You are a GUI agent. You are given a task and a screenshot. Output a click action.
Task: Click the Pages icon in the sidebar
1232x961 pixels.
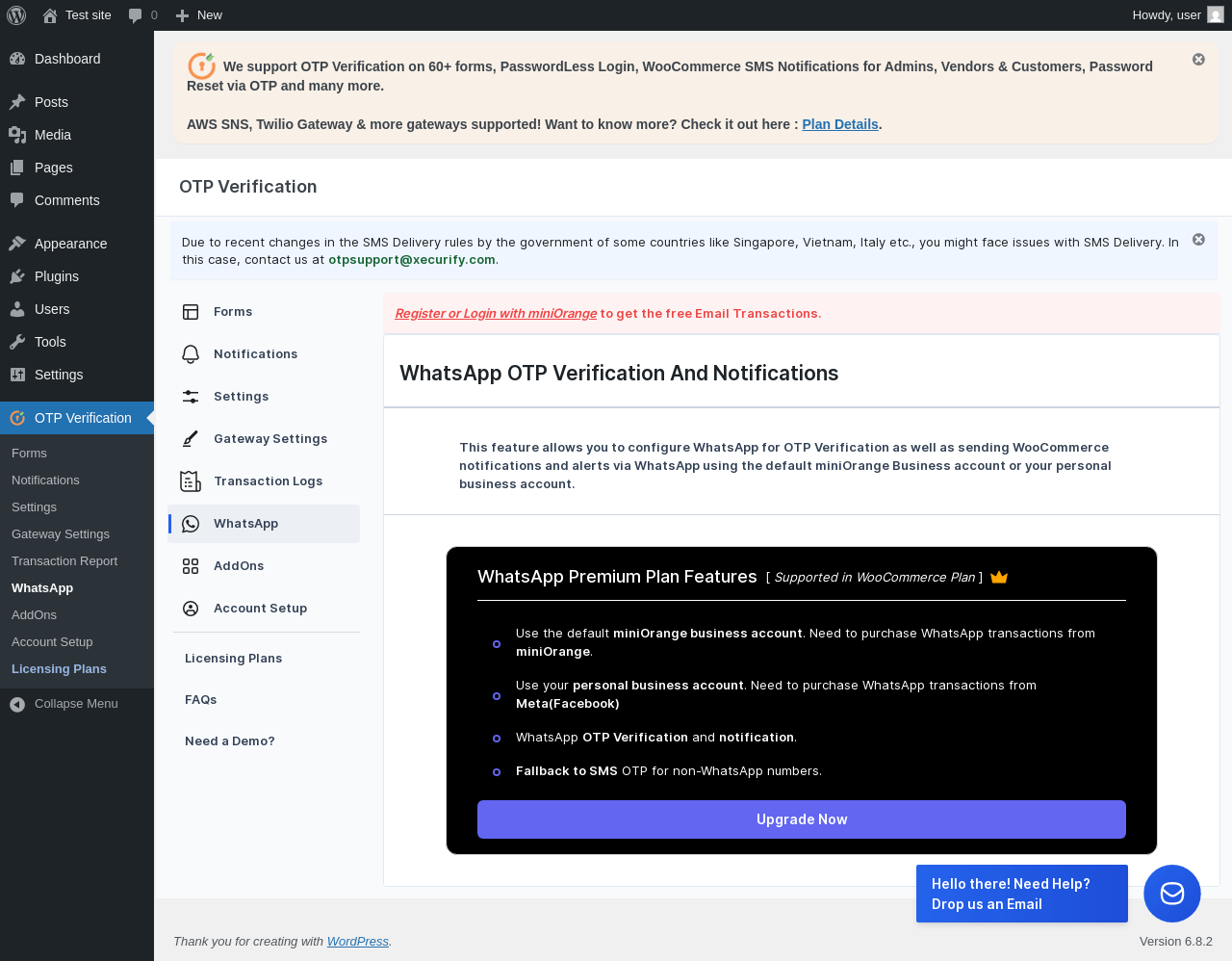click(x=17, y=168)
